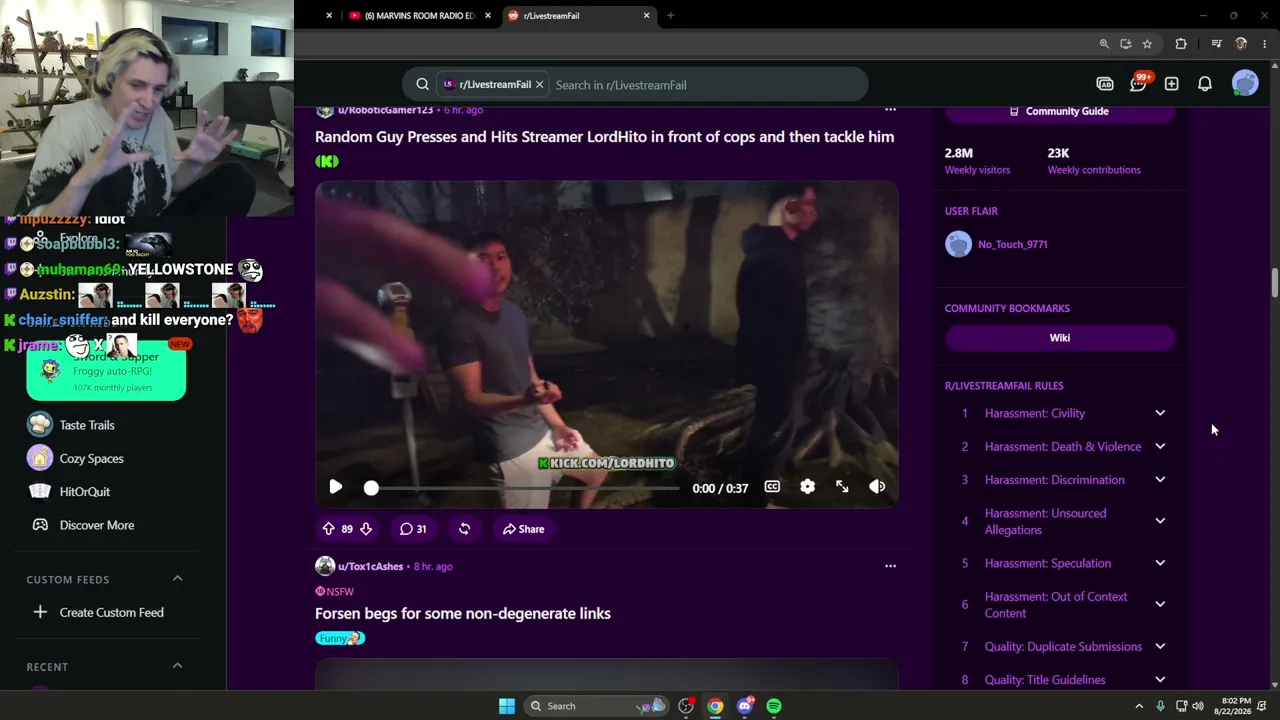Show hidden system tray icons
Image resolution: width=1280 pixels, height=720 pixels.
pyautogui.click(x=1138, y=706)
